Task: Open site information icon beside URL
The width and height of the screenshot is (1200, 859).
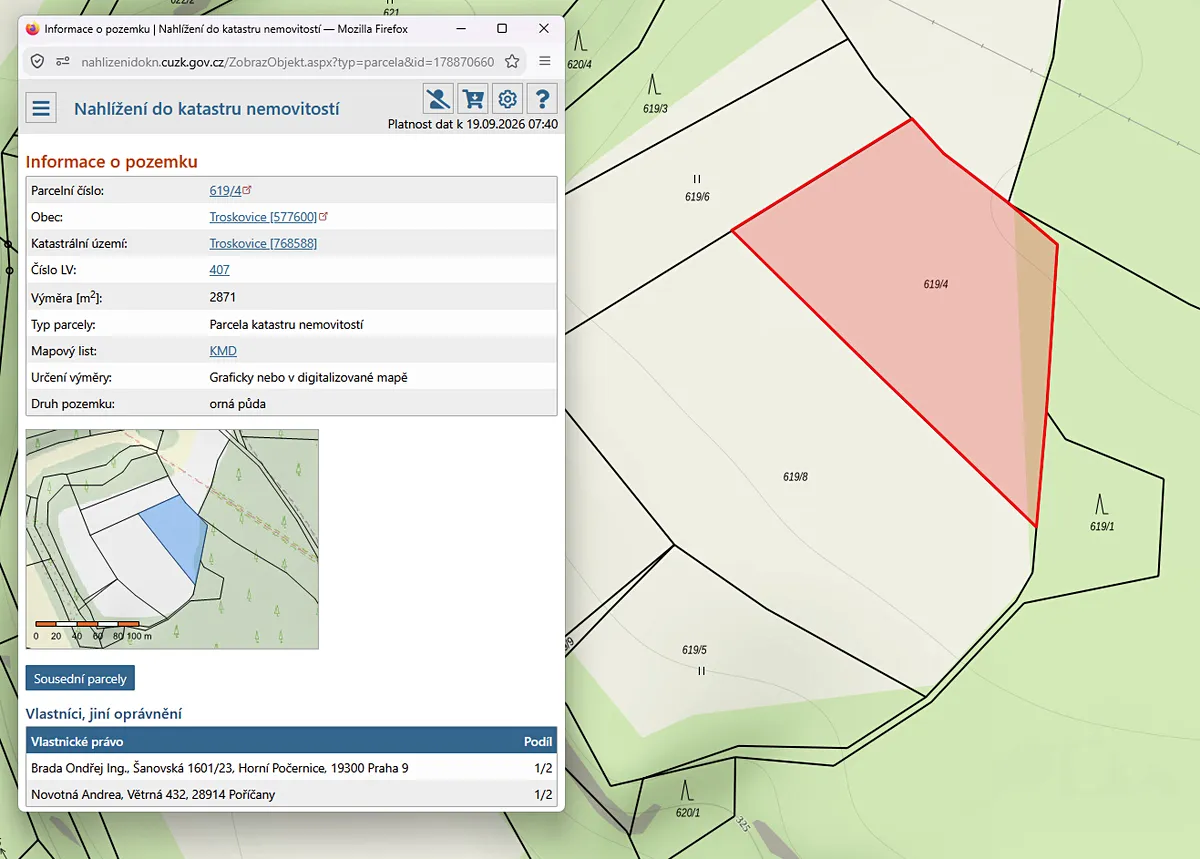Action: click(63, 61)
